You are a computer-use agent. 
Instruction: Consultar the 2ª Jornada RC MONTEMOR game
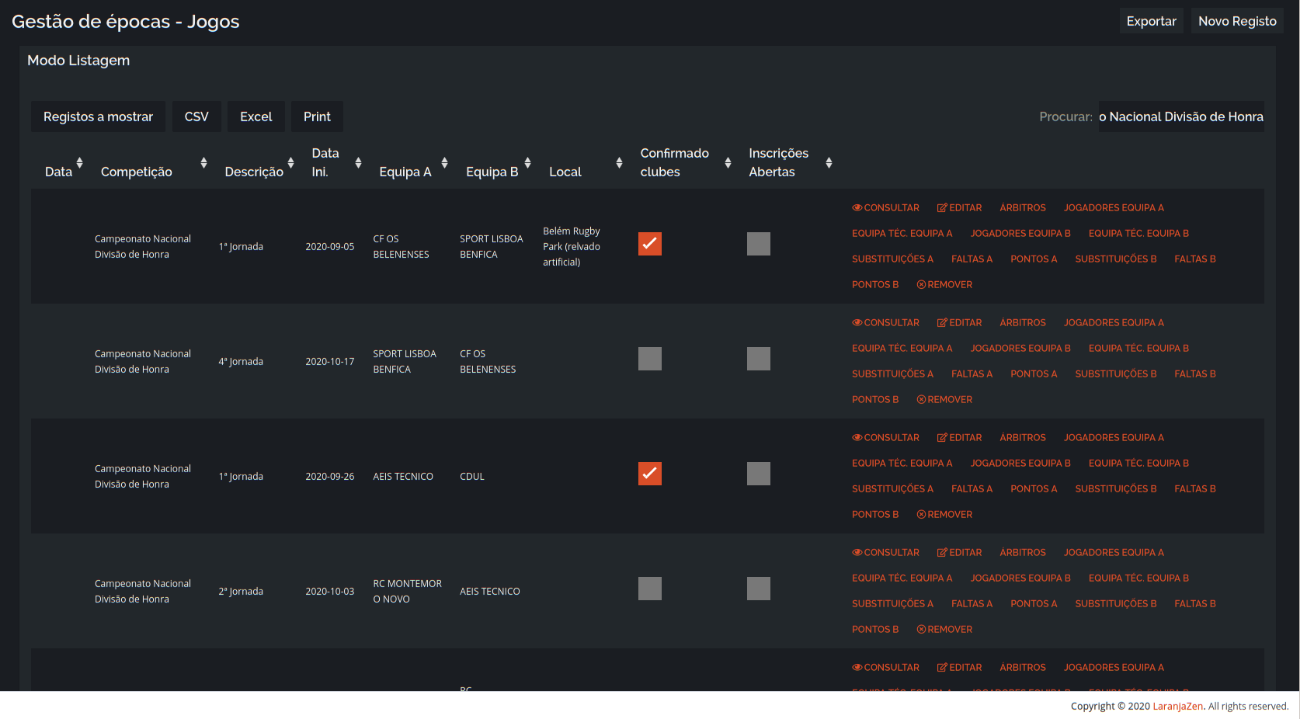885,553
